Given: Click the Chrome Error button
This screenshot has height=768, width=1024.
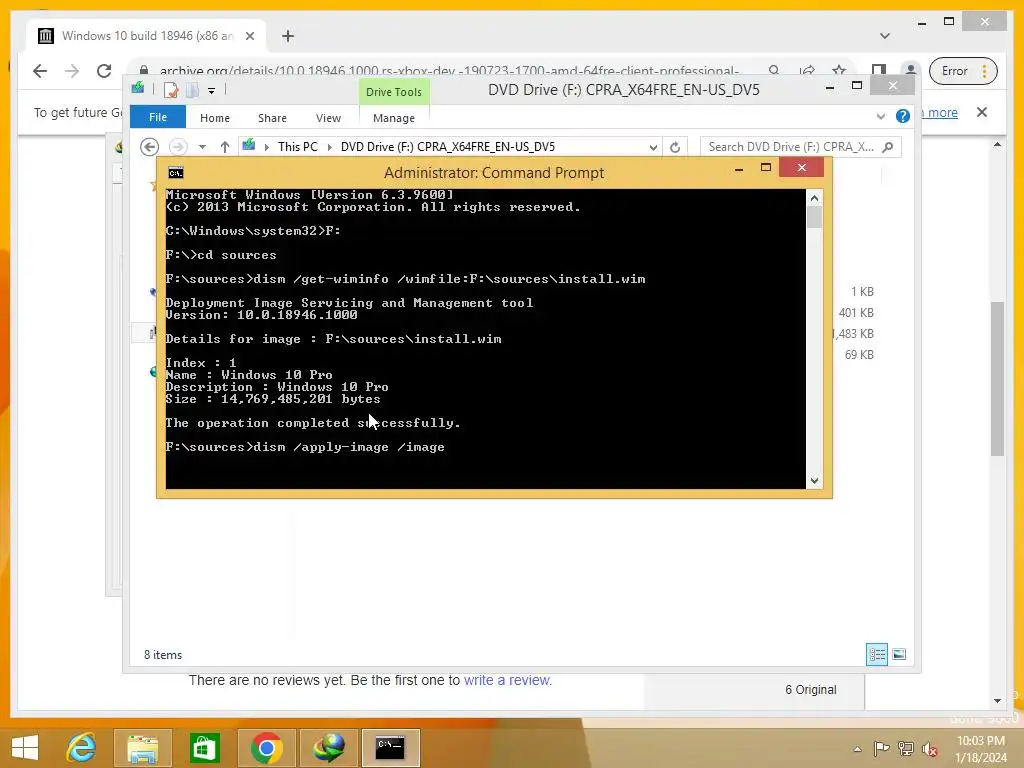Looking at the screenshot, I should [x=963, y=71].
